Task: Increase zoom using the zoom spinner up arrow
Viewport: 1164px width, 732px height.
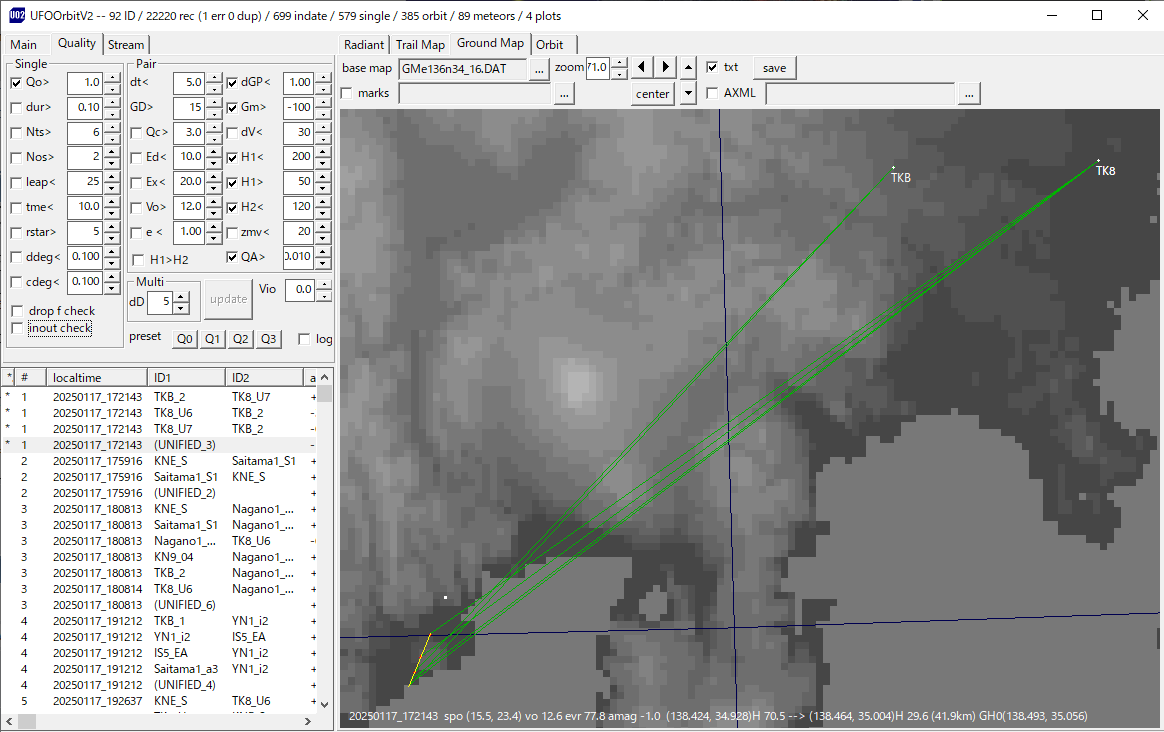Action: pyautogui.click(x=621, y=62)
